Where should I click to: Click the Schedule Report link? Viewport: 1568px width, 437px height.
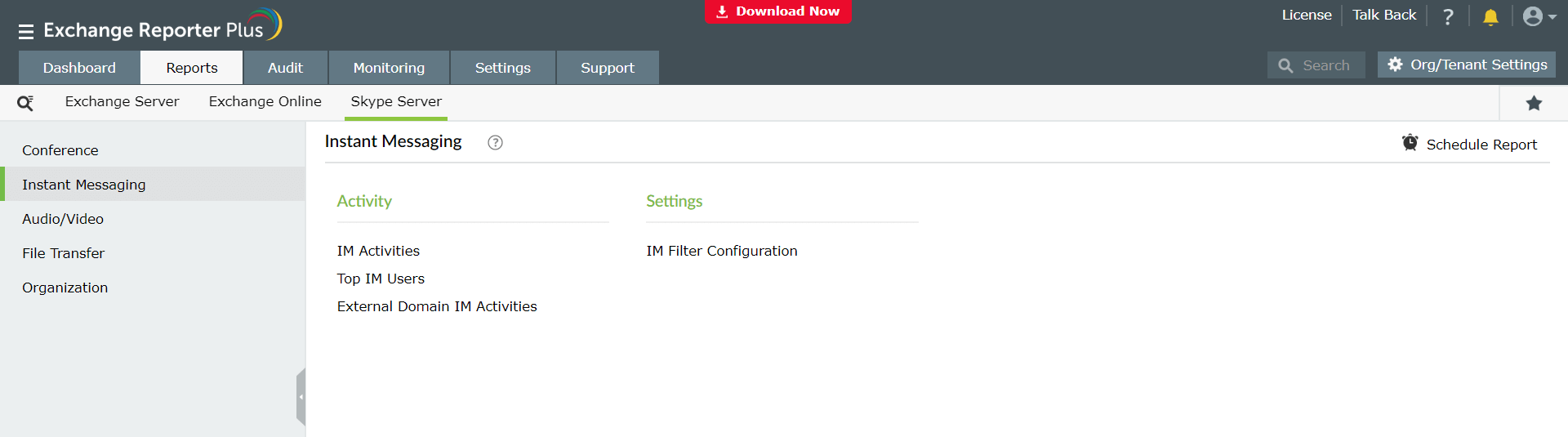[x=1469, y=144]
